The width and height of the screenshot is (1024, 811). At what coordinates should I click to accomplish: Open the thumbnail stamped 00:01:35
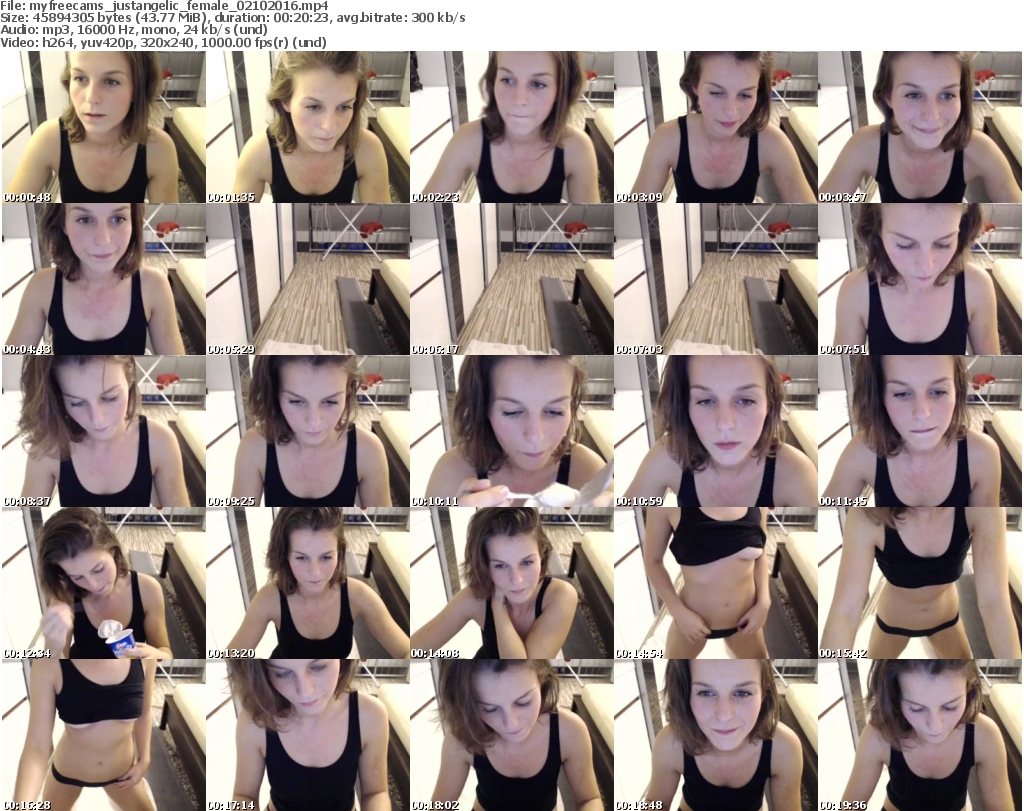coord(308,127)
